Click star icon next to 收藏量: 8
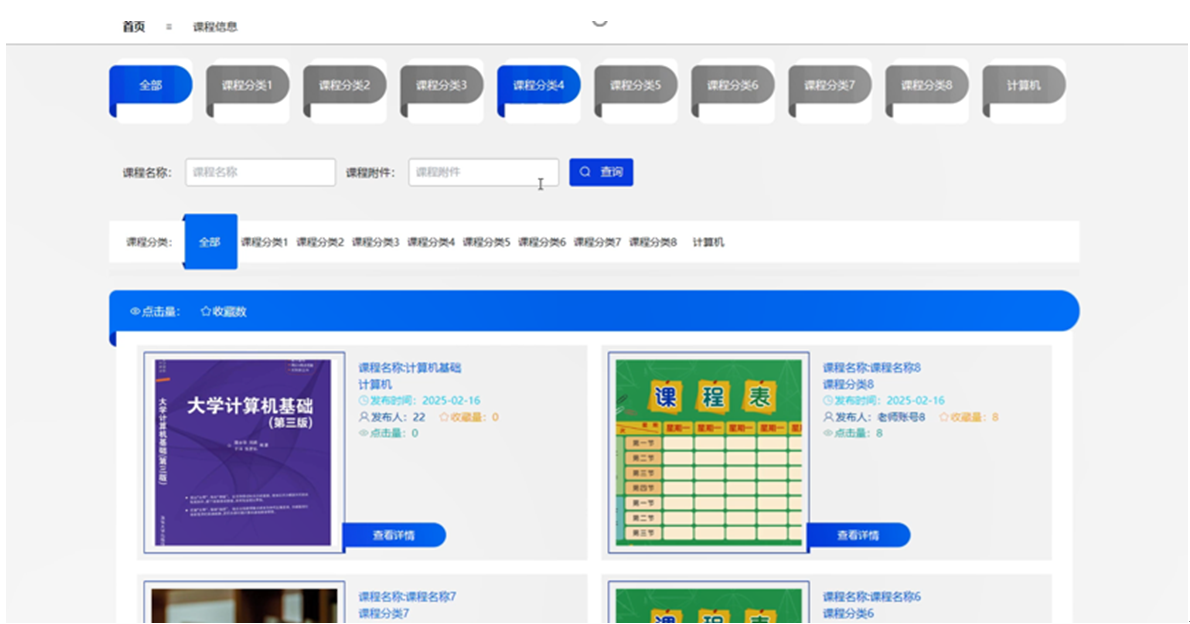 pyautogui.click(x=944, y=417)
